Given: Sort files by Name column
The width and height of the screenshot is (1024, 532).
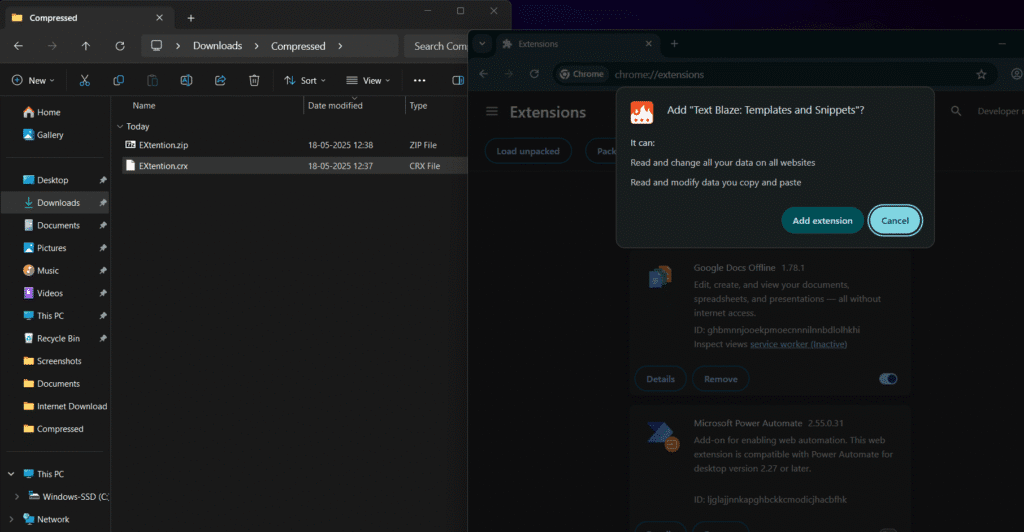Looking at the screenshot, I should [144, 105].
